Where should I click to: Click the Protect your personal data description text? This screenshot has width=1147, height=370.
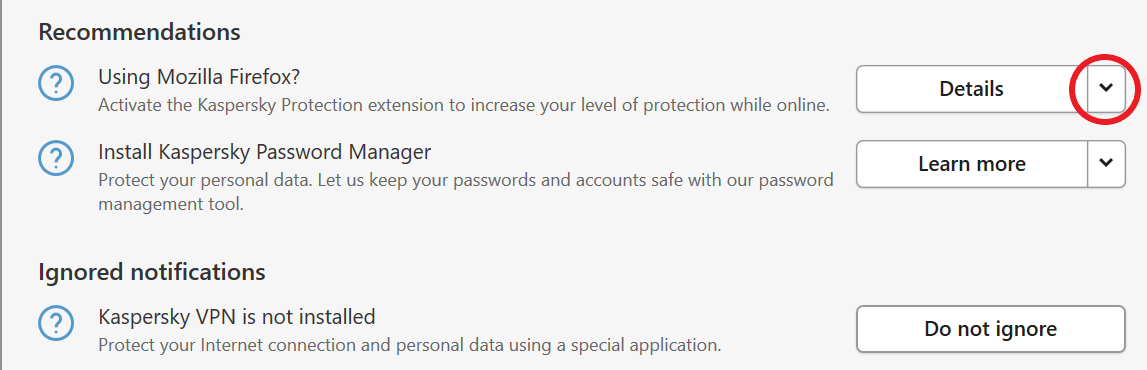click(x=466, y=192)
